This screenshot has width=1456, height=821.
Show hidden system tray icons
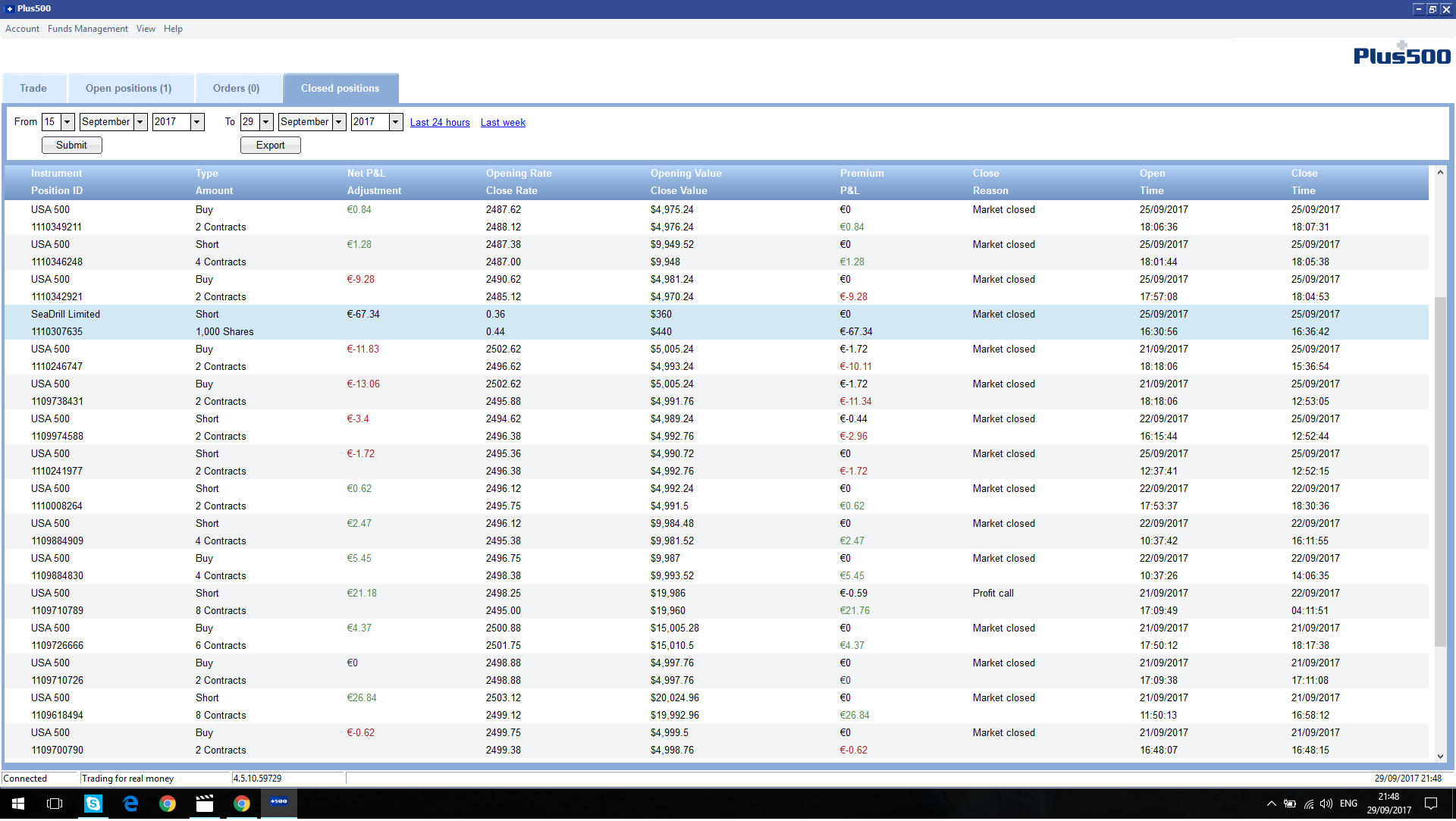coord(1271,804)
